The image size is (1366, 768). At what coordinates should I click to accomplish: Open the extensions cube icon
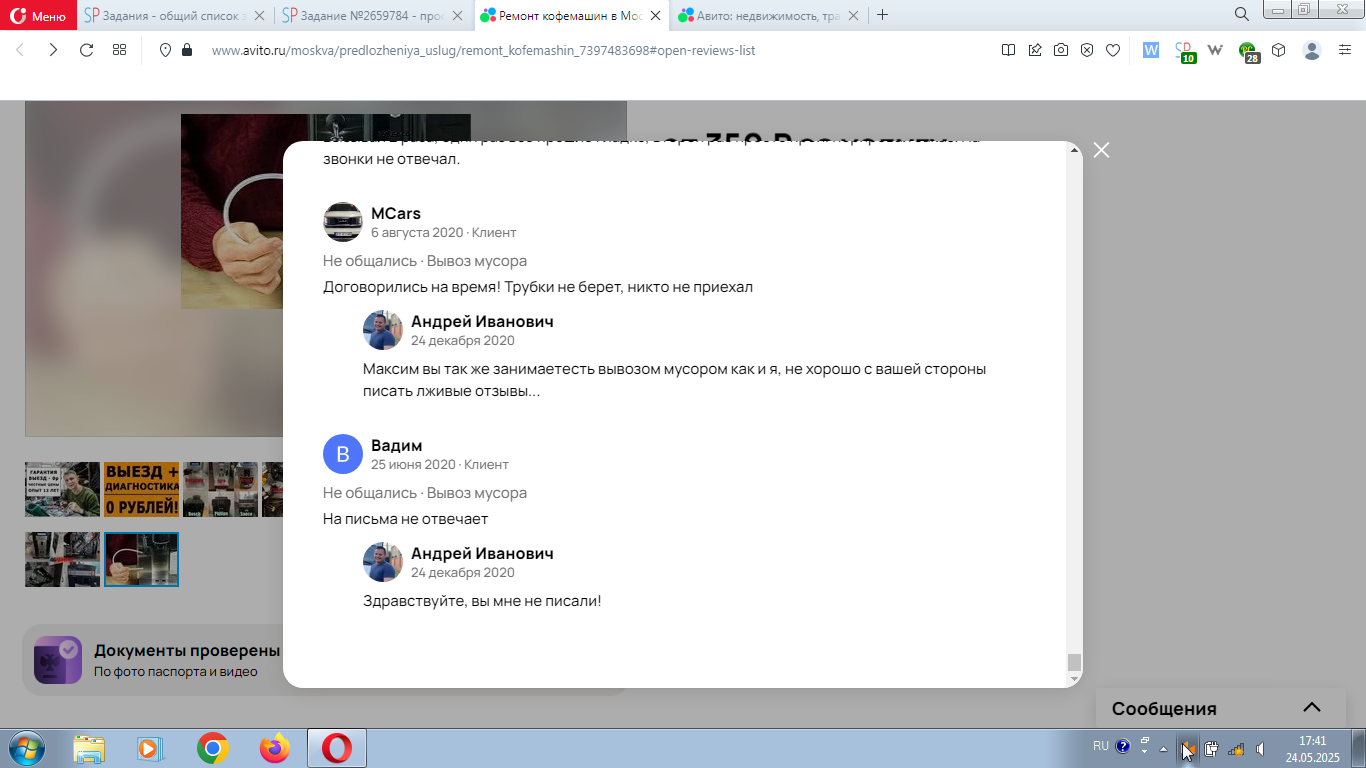(1278, 50)
